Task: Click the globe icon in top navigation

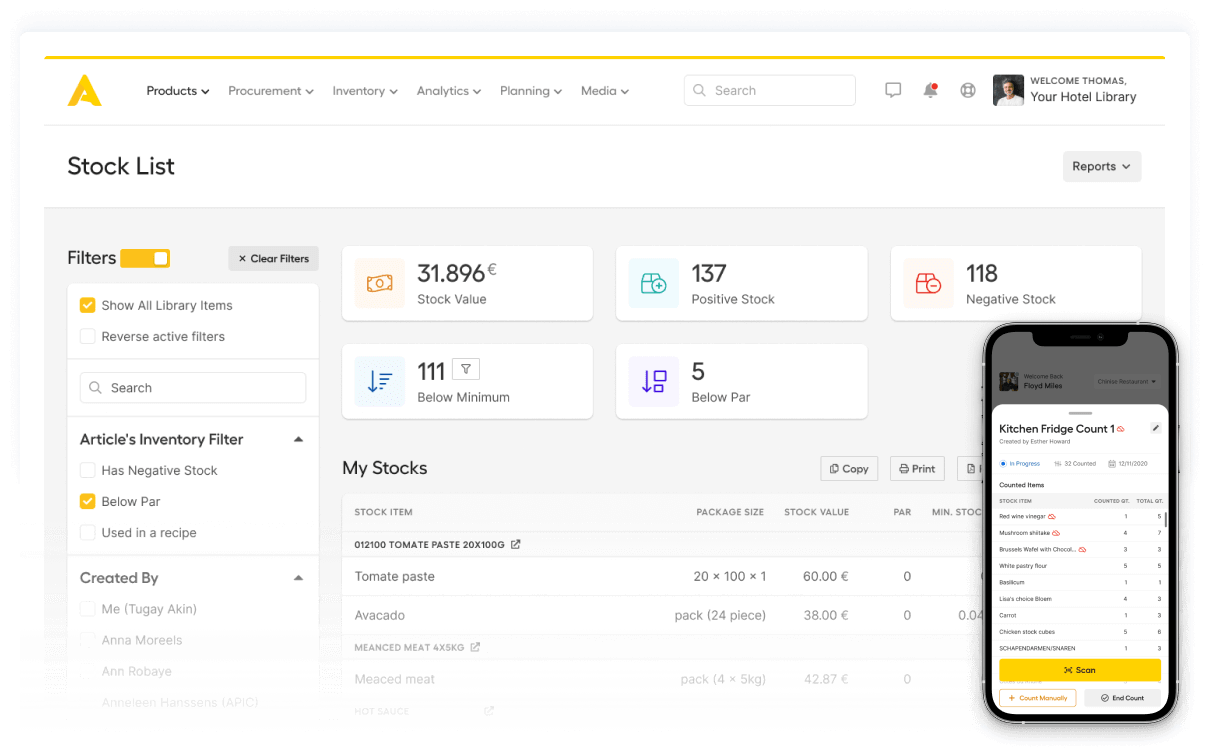Action: click(967, 90)
